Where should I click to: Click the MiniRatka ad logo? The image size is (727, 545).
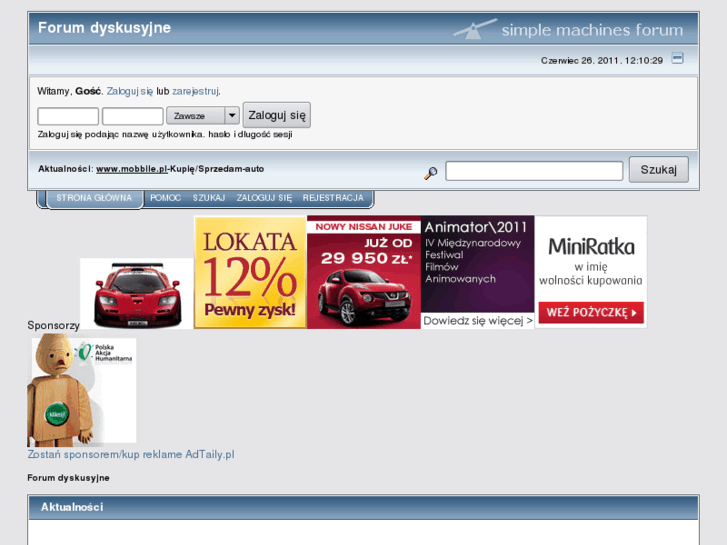(x=591, y=247)
